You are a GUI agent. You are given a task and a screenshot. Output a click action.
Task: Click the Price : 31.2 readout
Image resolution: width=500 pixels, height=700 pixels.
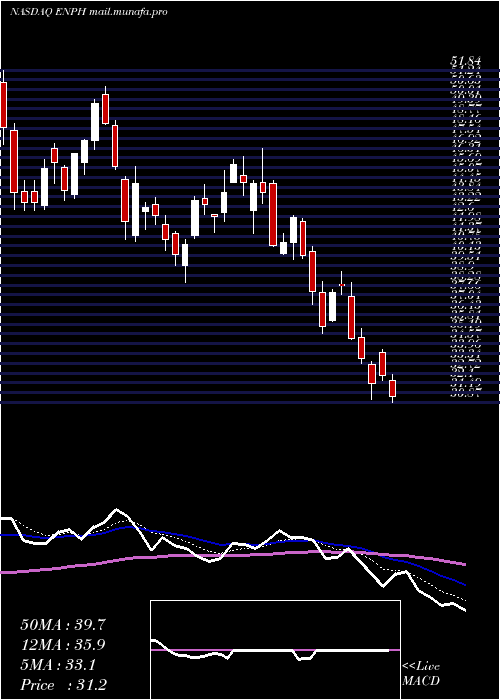coord(63,685)
